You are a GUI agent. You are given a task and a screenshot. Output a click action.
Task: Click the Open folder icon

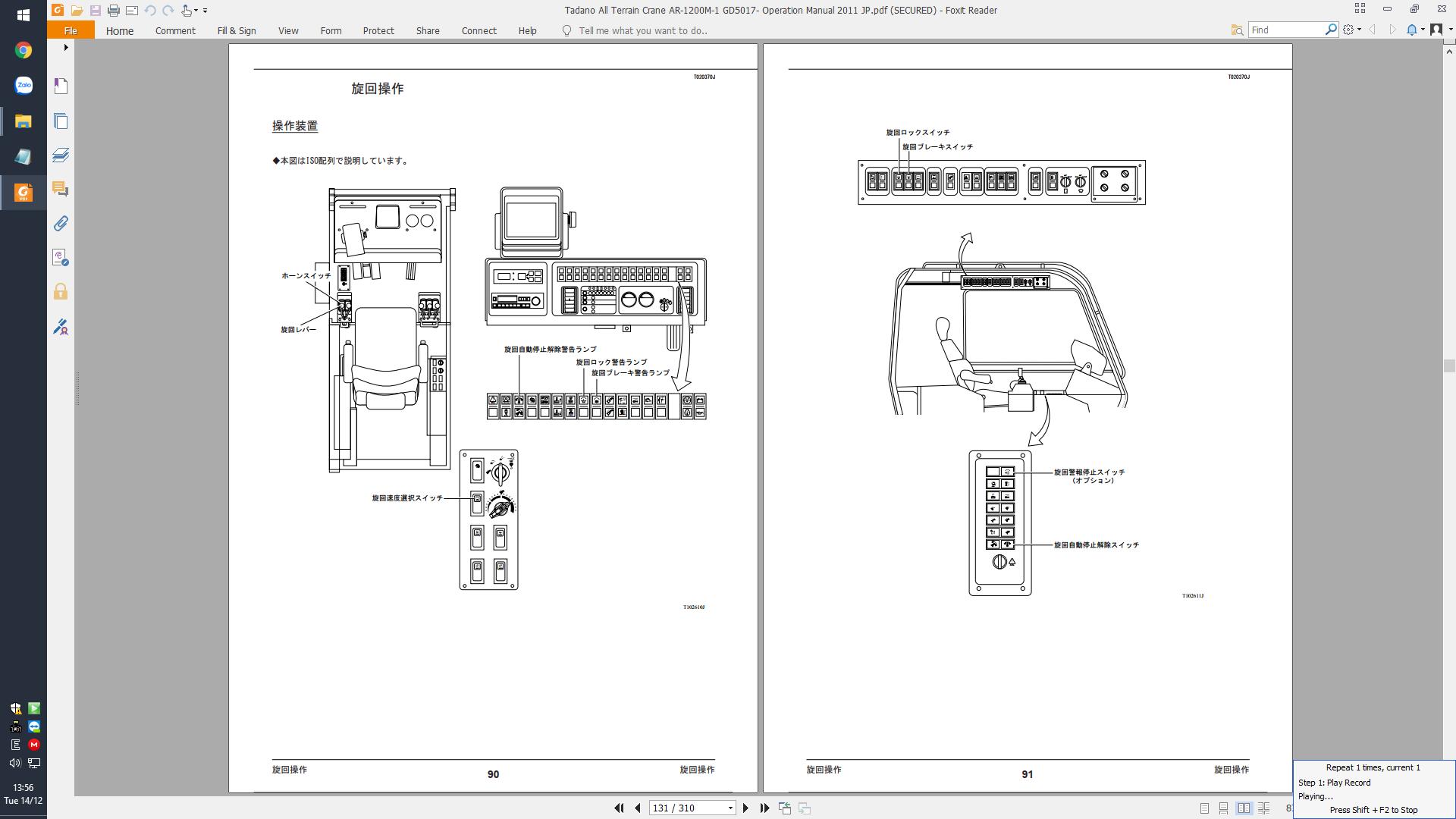pyautogui.click(x=77, y=11)
